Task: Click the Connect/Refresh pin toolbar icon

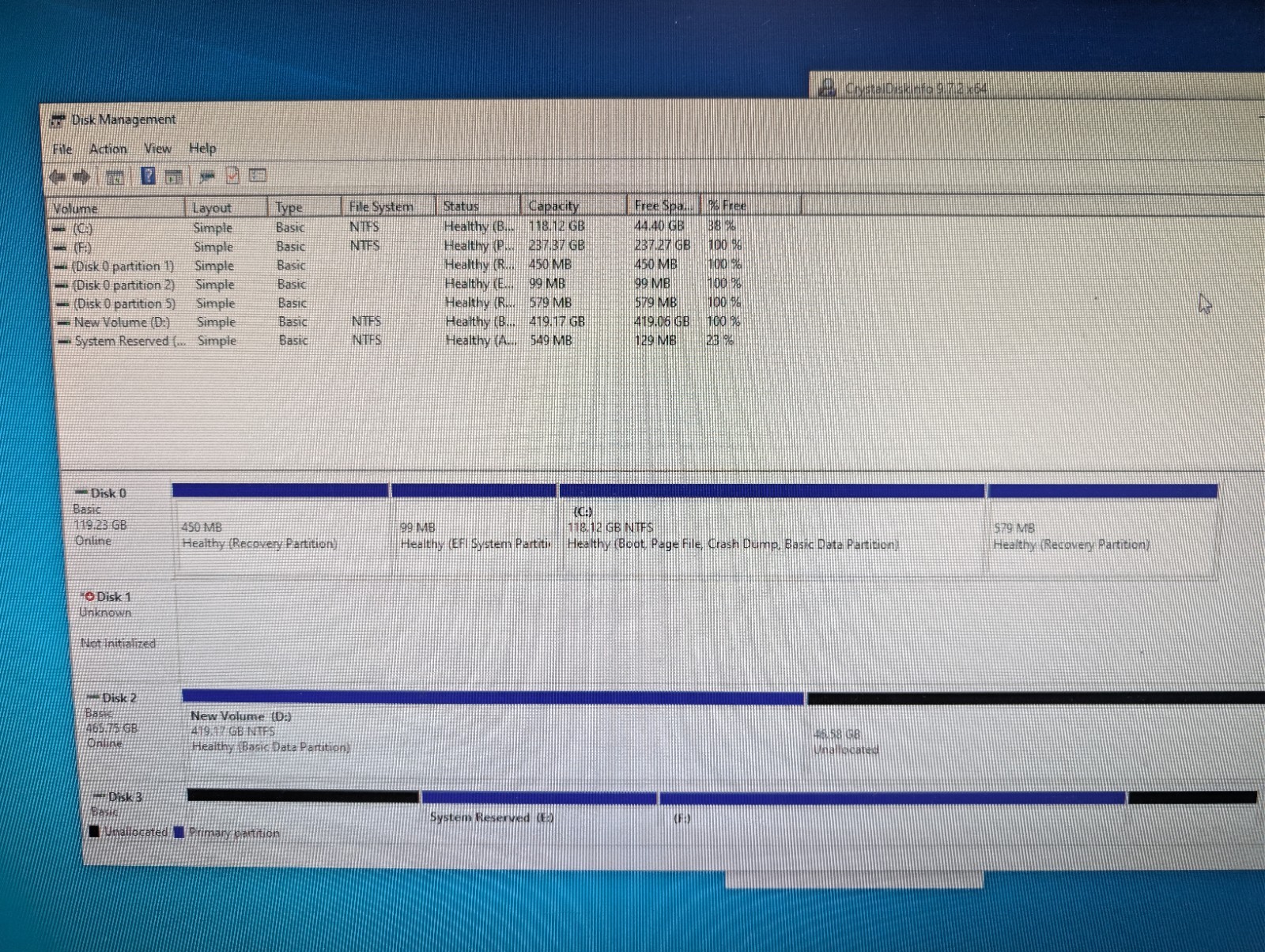Action: point(207,176)
